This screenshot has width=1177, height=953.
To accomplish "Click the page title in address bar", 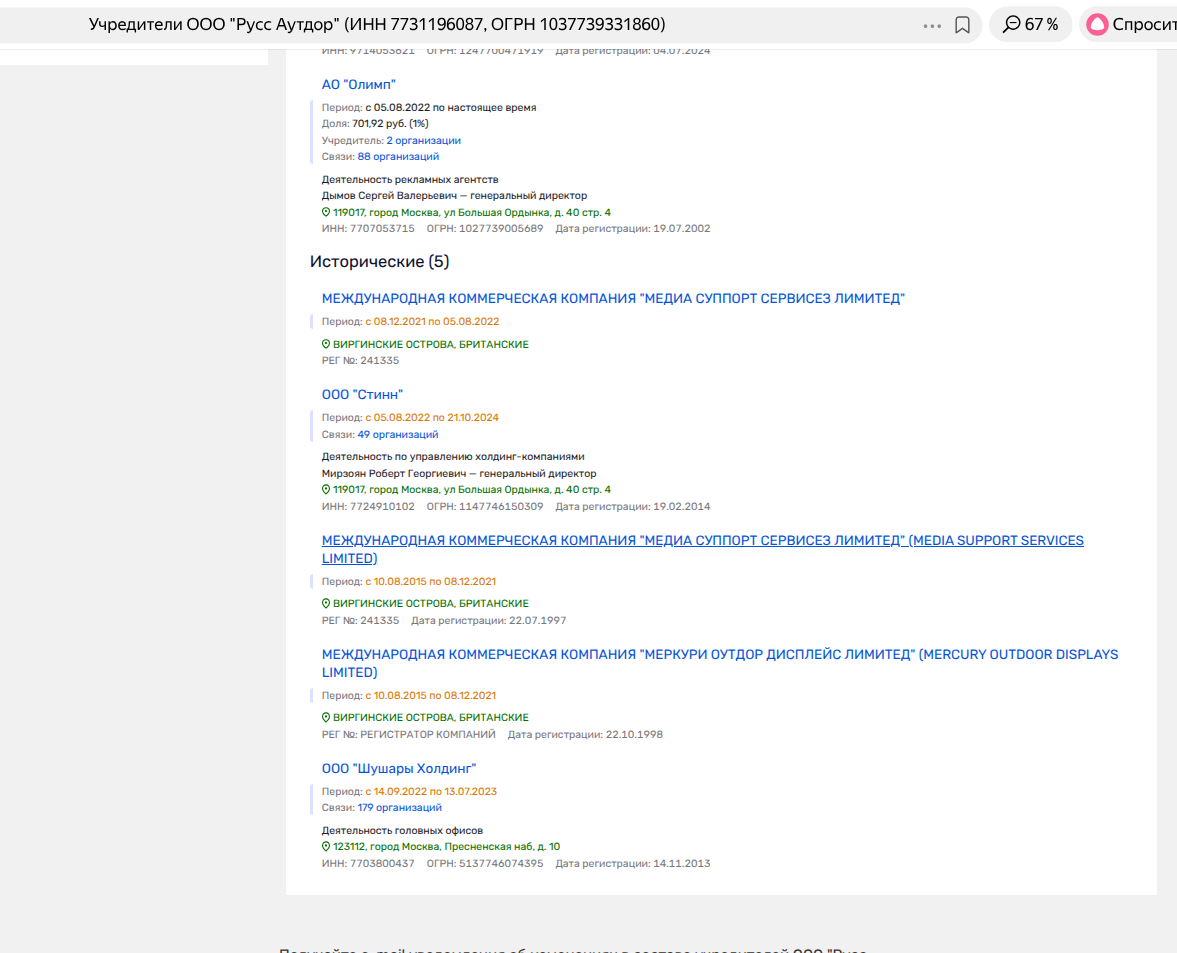I will 377,25.
